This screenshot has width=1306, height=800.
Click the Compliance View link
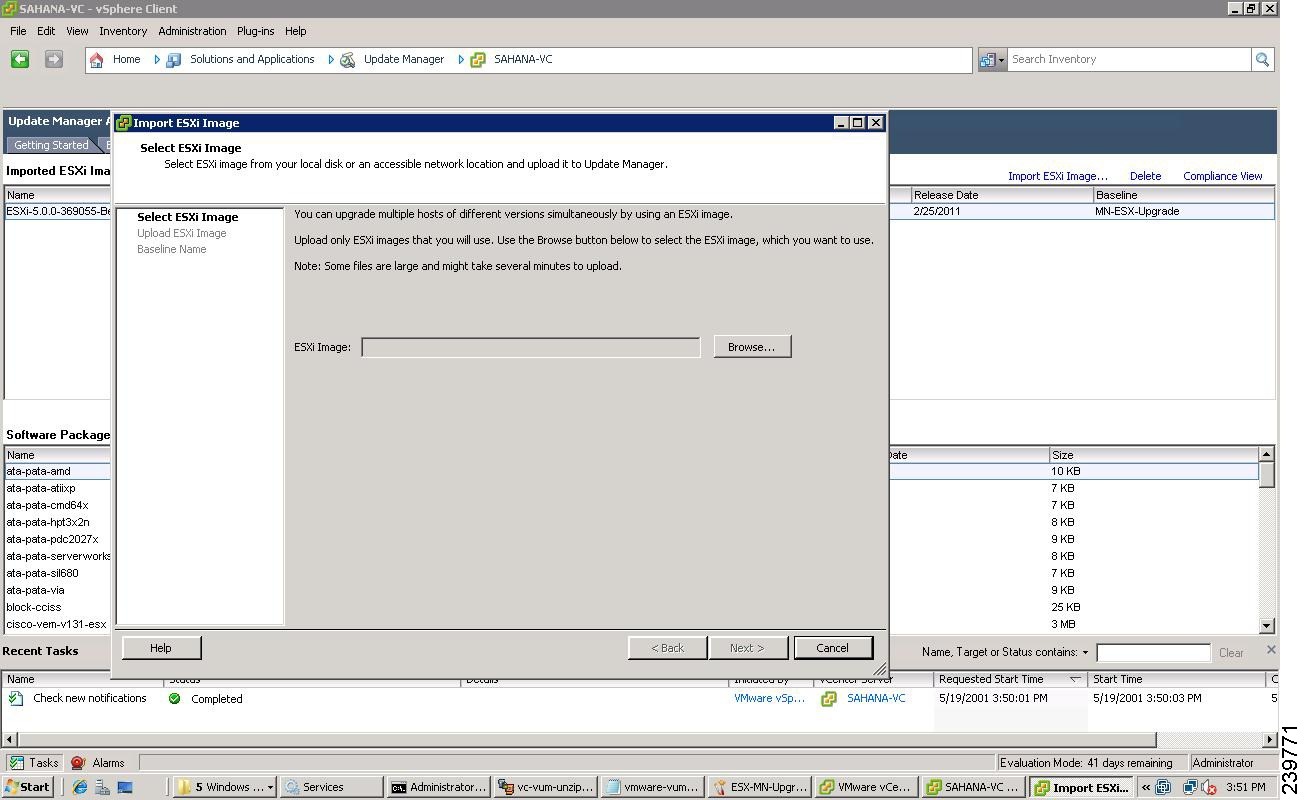pyautogui.click(x=1222, y=176)
